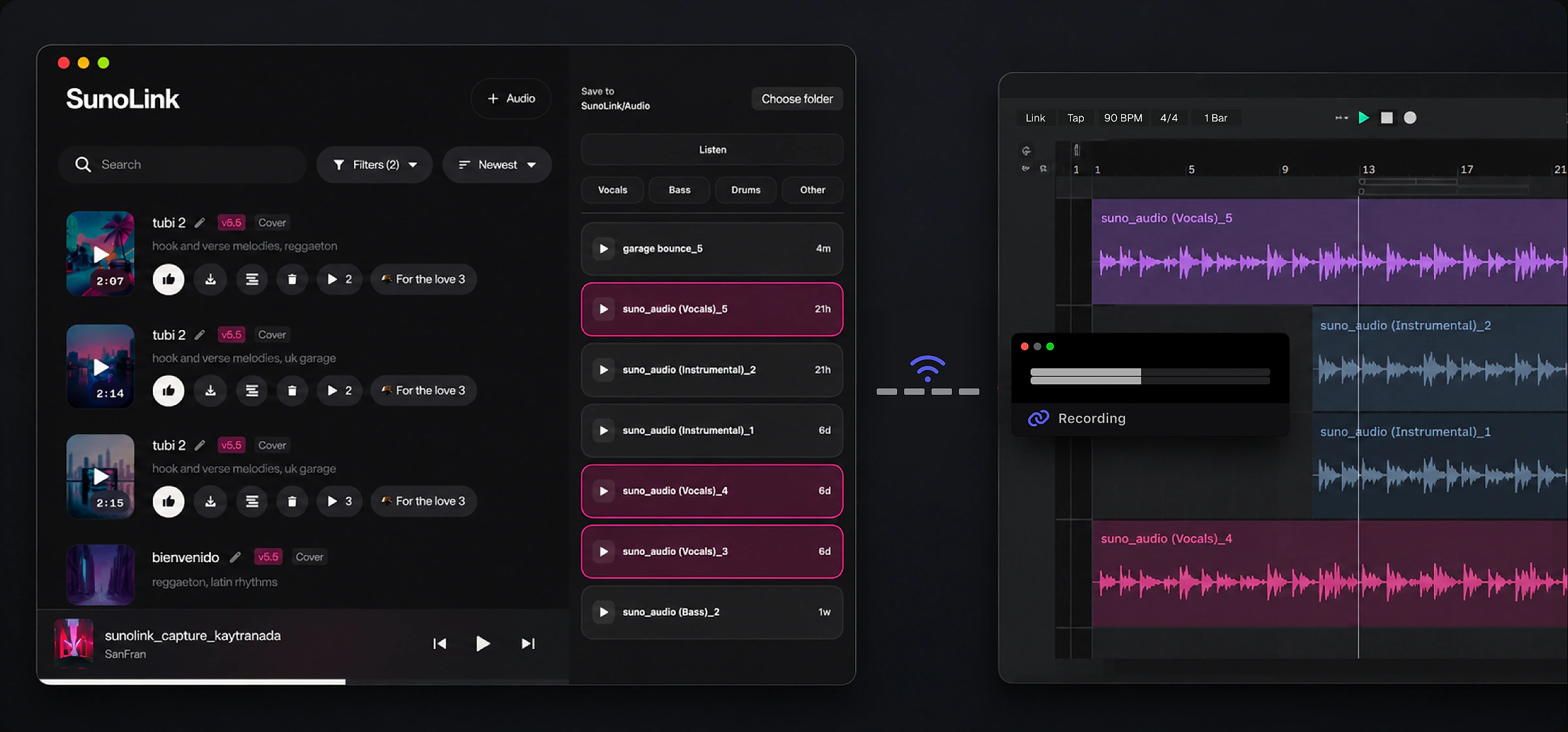The image size is (1568, 732).
Task: Open the bienvenido track thumbnail
Action: tap(101, 574)
